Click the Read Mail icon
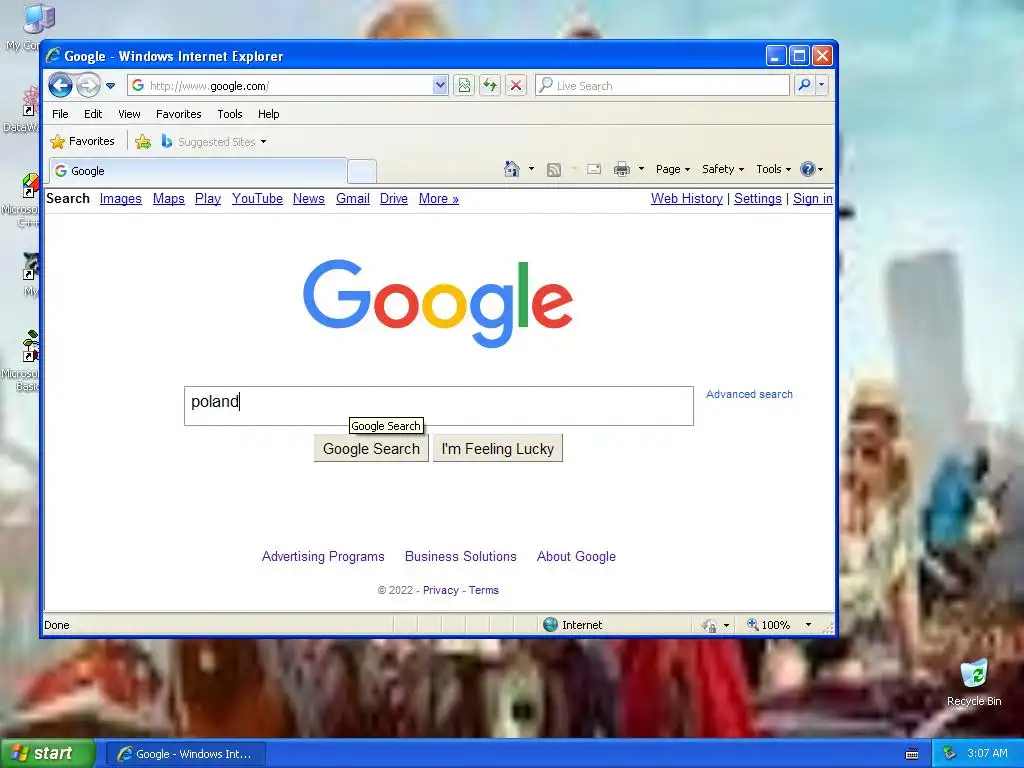1024x768 pixels. tap(594, 170)
